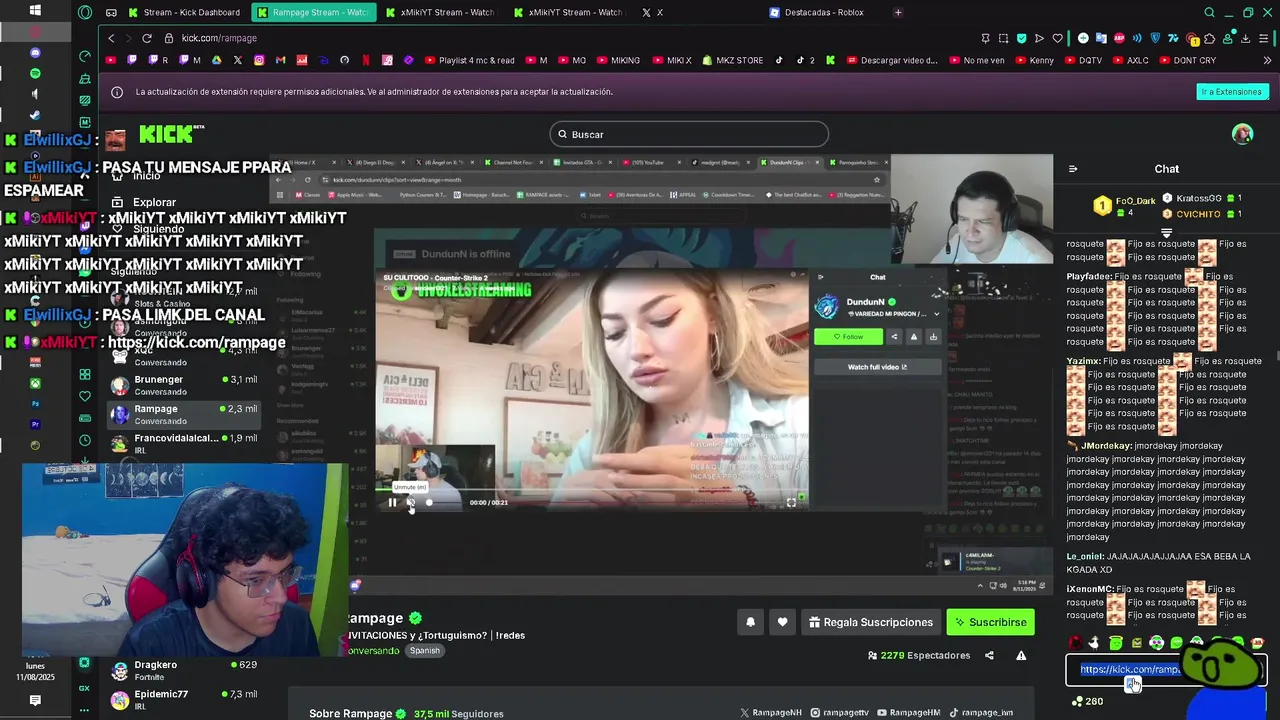Click Regala Suscripciones button
This screenshot has height=720, width=1280.
point(871,622)
